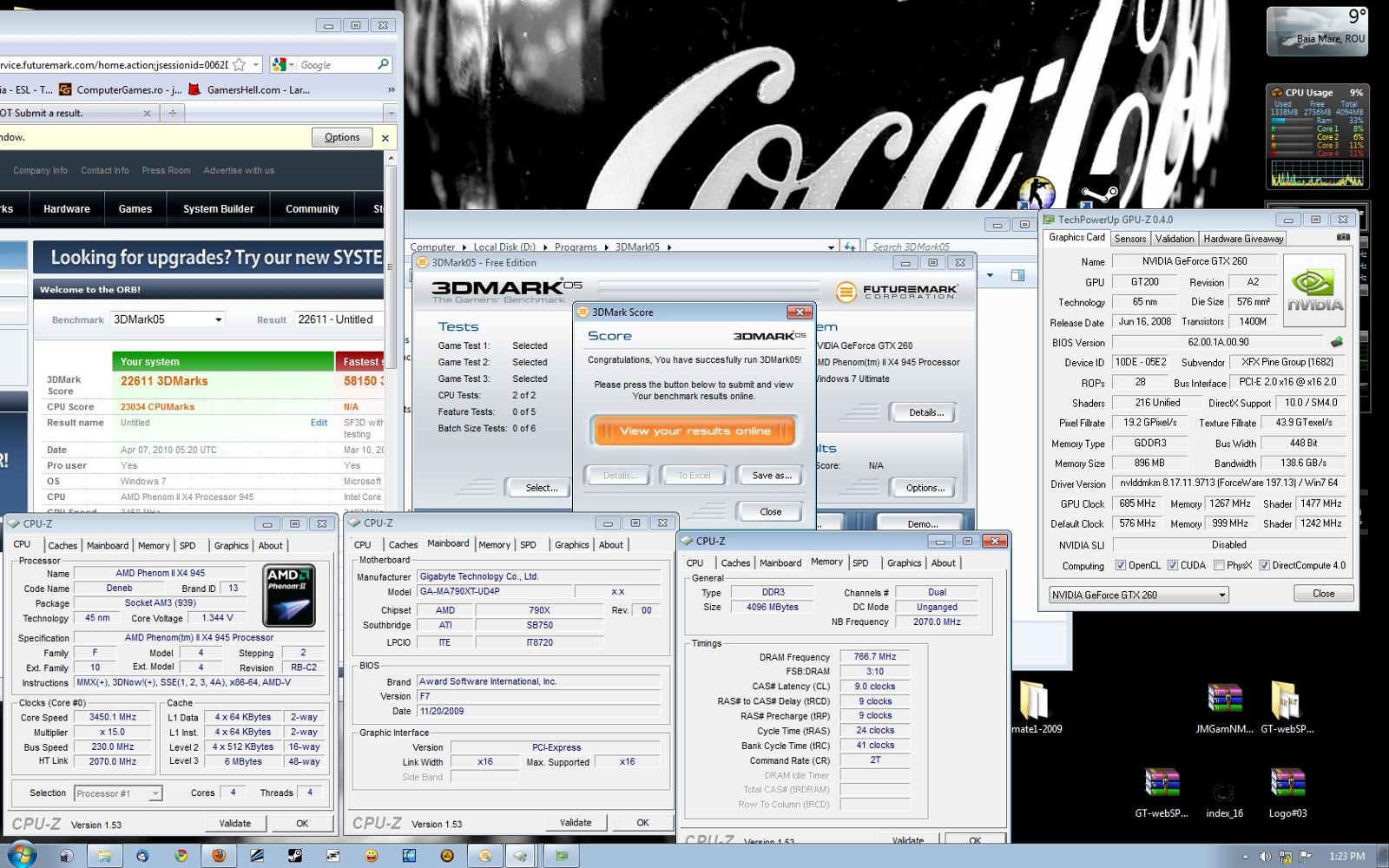Open the Validation tab in GPU-Z
Screen dimensions: 1389x868
coord(1175,239)
